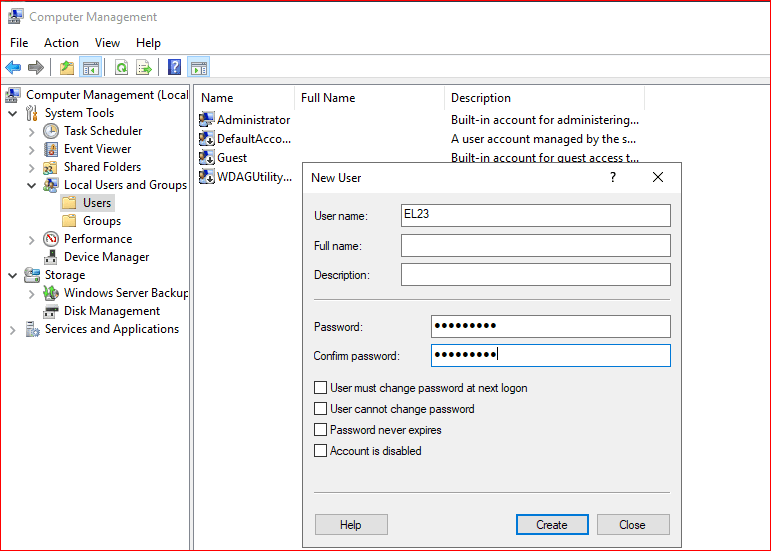The width and height of the screenshot is (771, 551).
Task: Toggle Show/Hide Action Pane toolbar icon
Action: (x=198, y=68)
